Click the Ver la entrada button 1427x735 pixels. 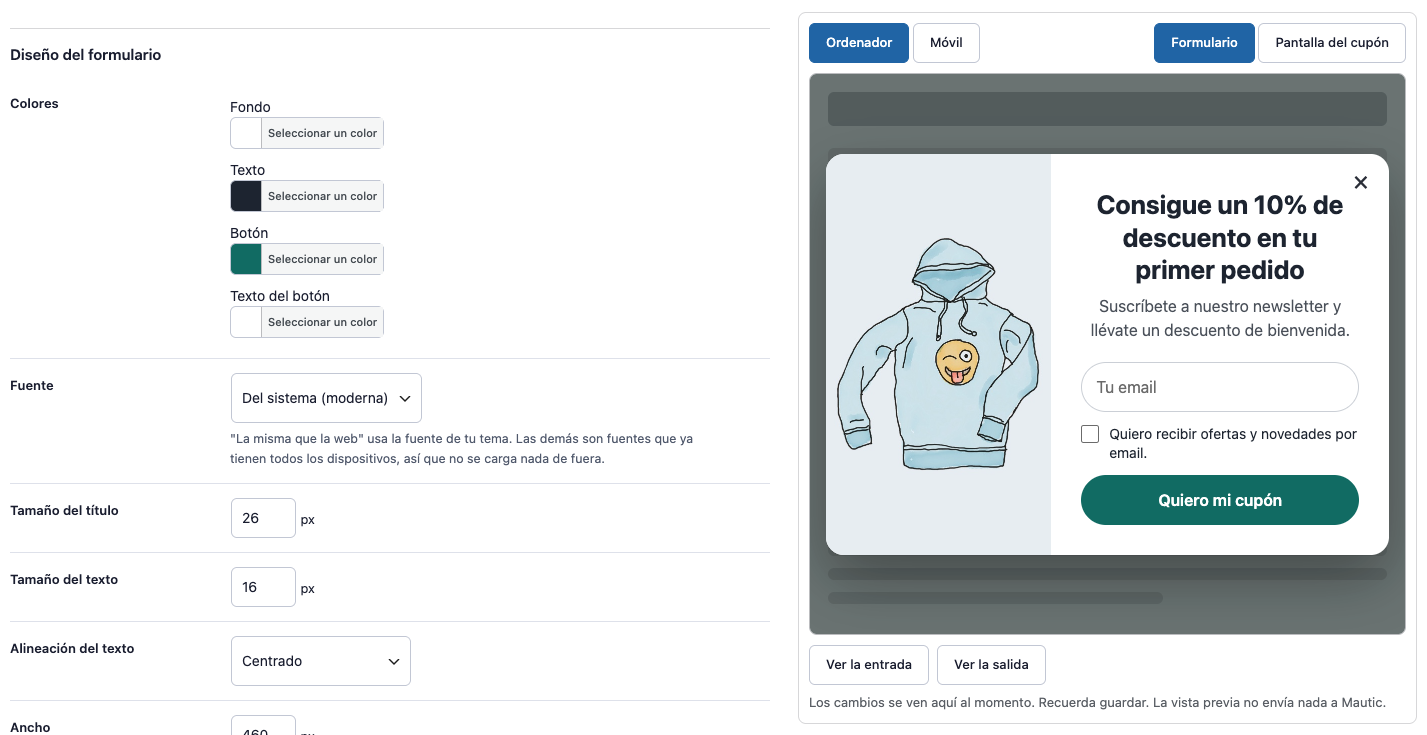869,665
